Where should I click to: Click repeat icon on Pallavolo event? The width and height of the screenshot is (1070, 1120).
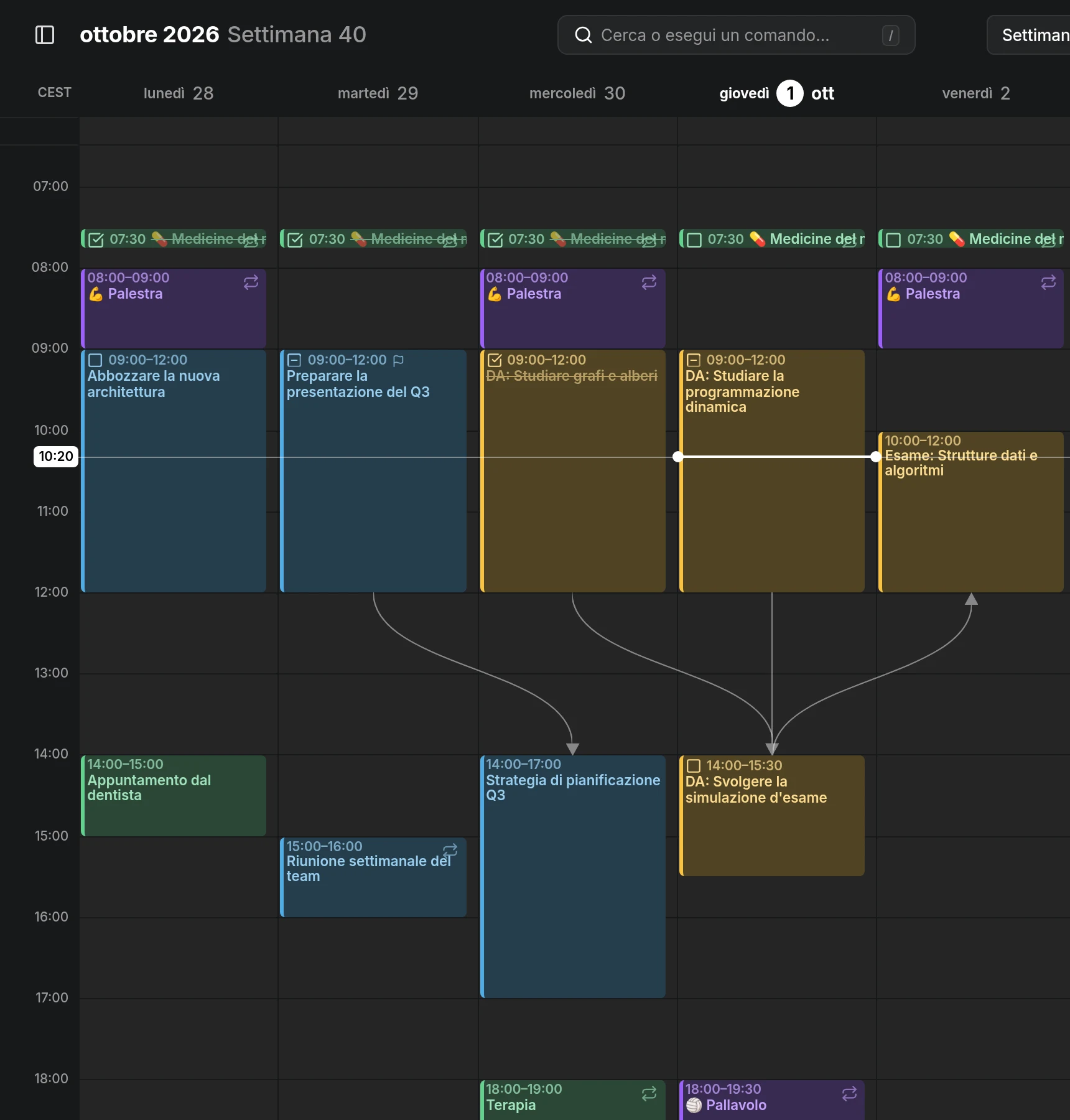tap(849, 1094)
